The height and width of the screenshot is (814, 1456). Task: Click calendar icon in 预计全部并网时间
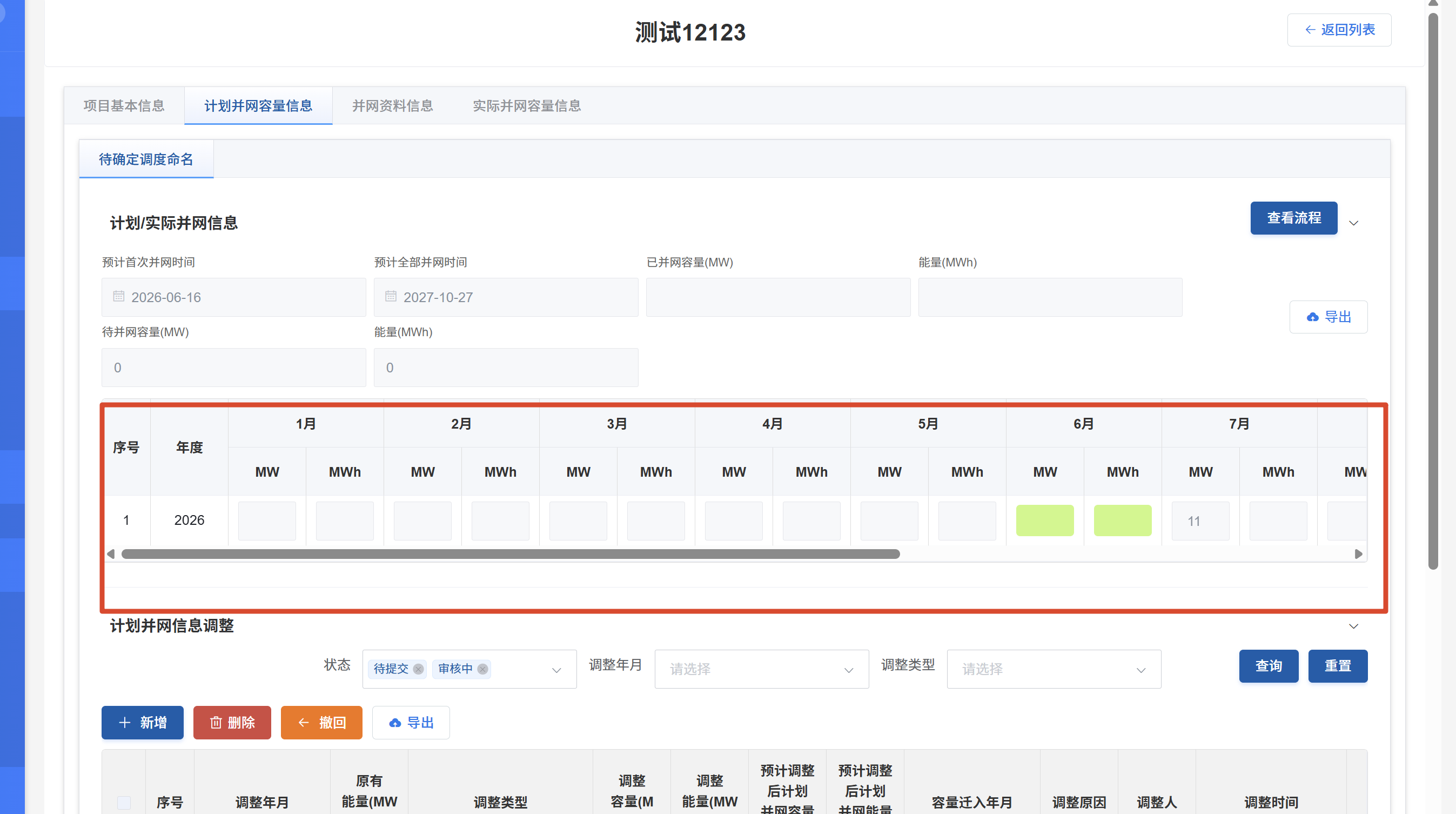[391, 296]
